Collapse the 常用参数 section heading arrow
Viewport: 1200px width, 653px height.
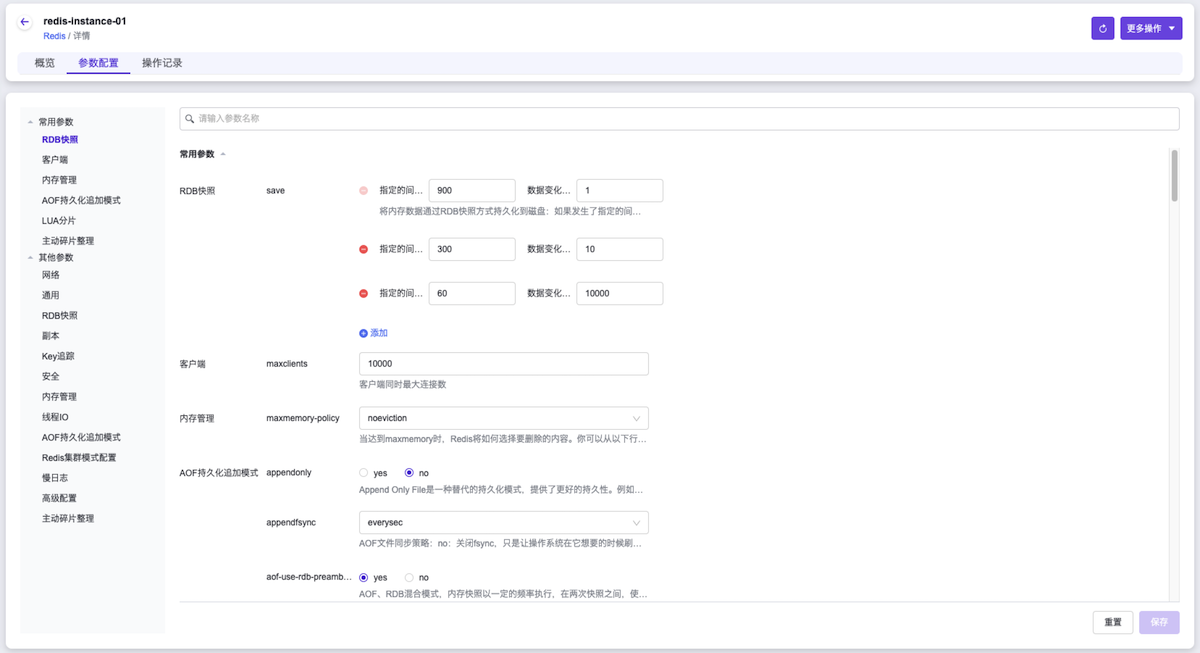coord(223,154)
